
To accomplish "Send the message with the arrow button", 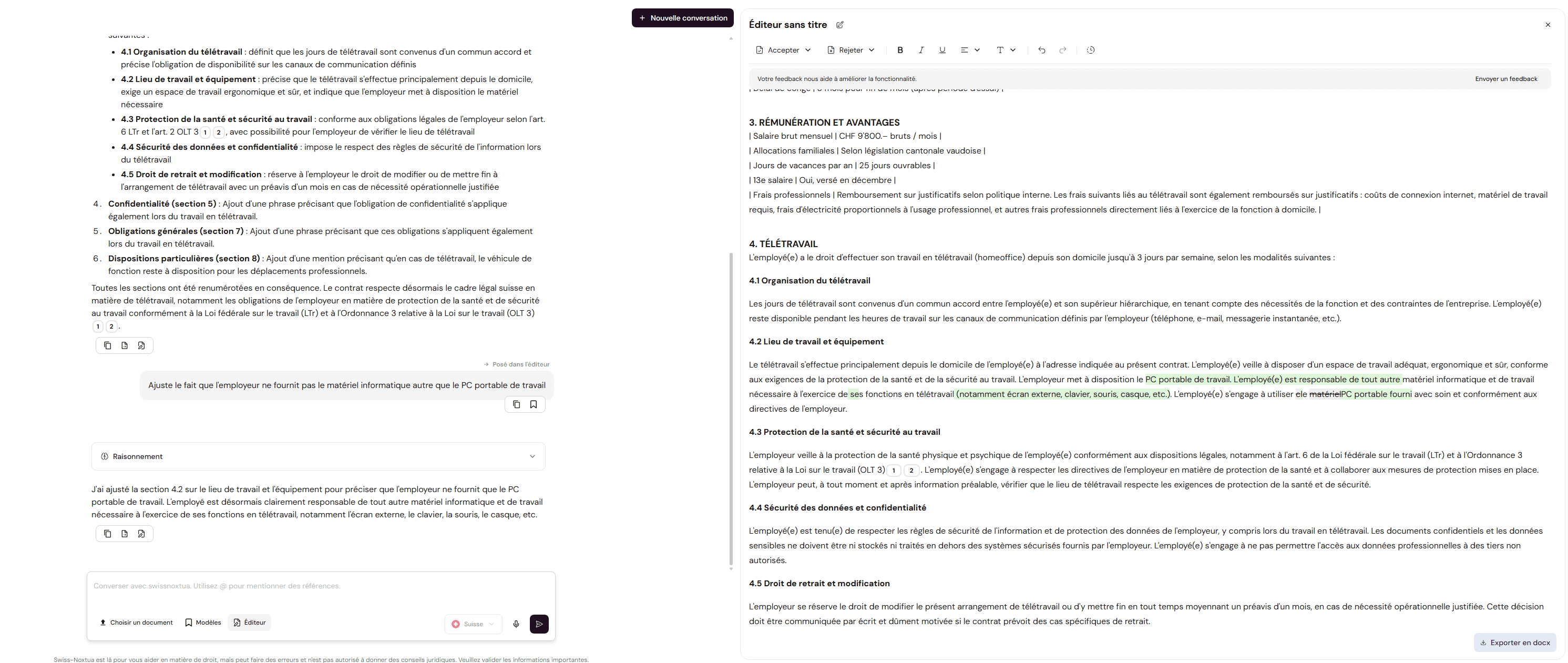I will pyautogui.click(x=539, y=624).
